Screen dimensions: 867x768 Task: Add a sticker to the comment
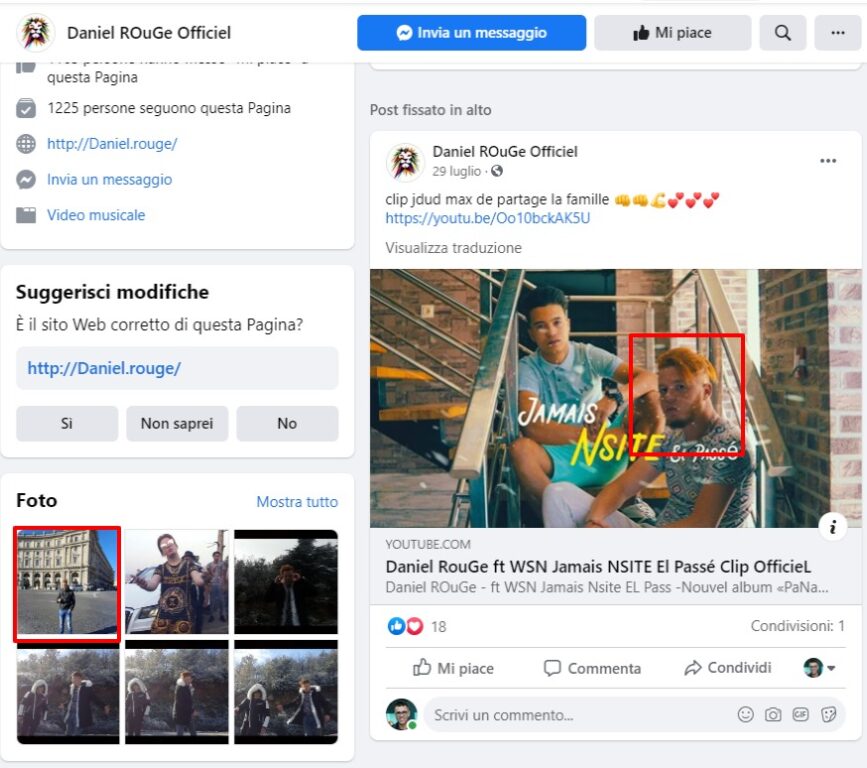(828, 715)
